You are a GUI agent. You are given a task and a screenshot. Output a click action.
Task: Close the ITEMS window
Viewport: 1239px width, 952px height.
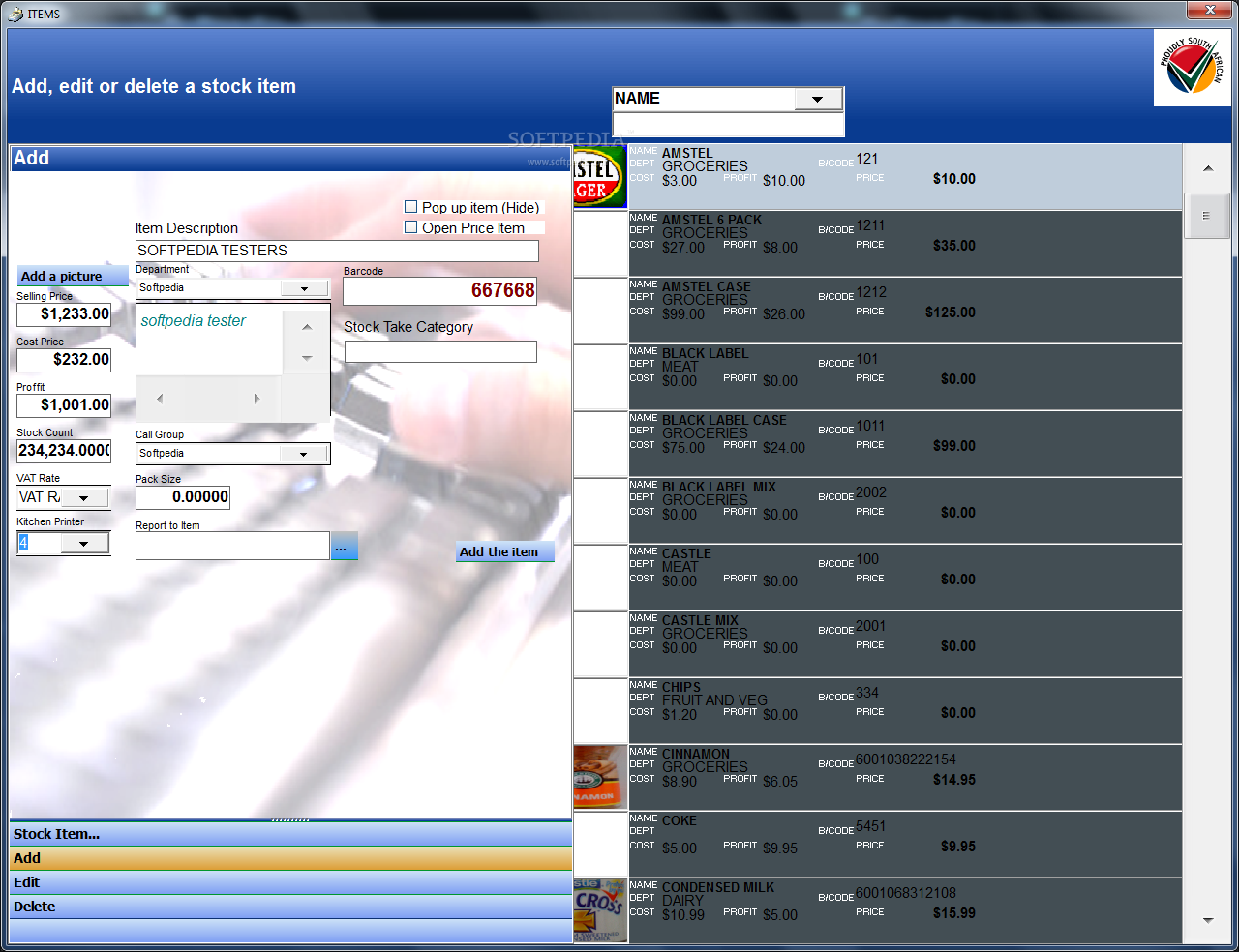tap(1210, 11)
